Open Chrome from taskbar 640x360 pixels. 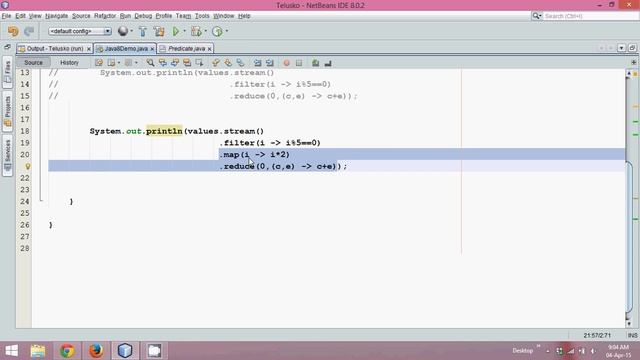pos(67,351)
